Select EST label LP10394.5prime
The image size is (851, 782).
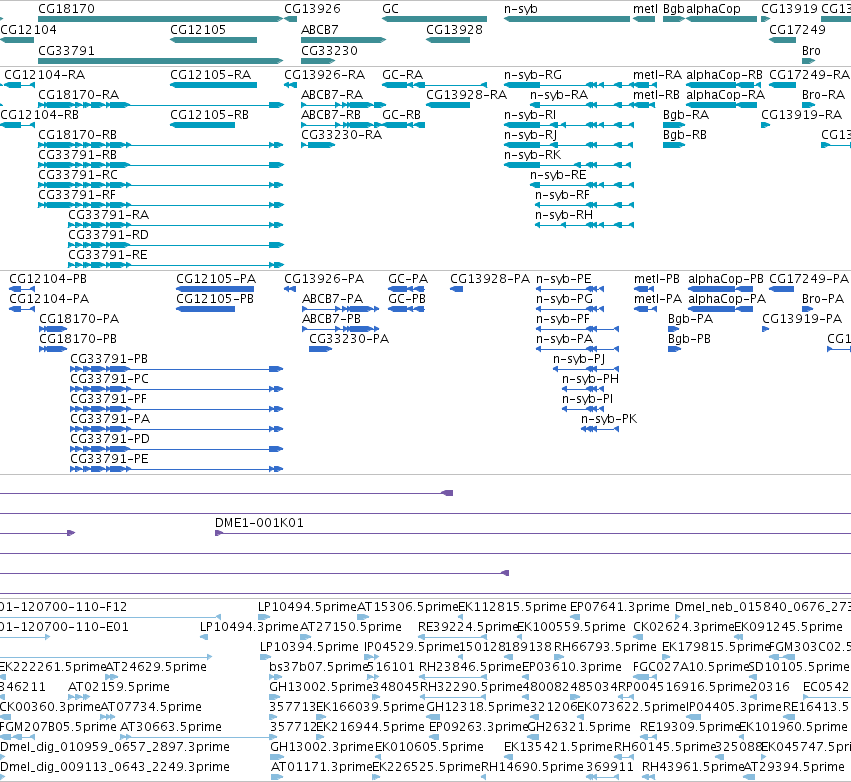point(309,647)
